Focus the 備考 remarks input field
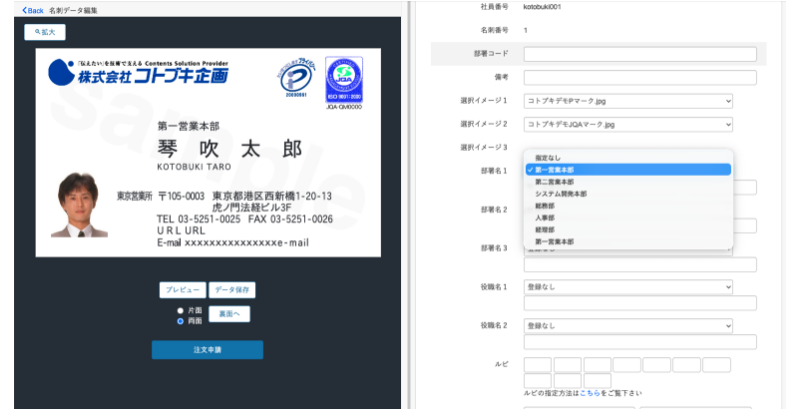The width and height of the screenshot is (800, 410). point(640,78)
